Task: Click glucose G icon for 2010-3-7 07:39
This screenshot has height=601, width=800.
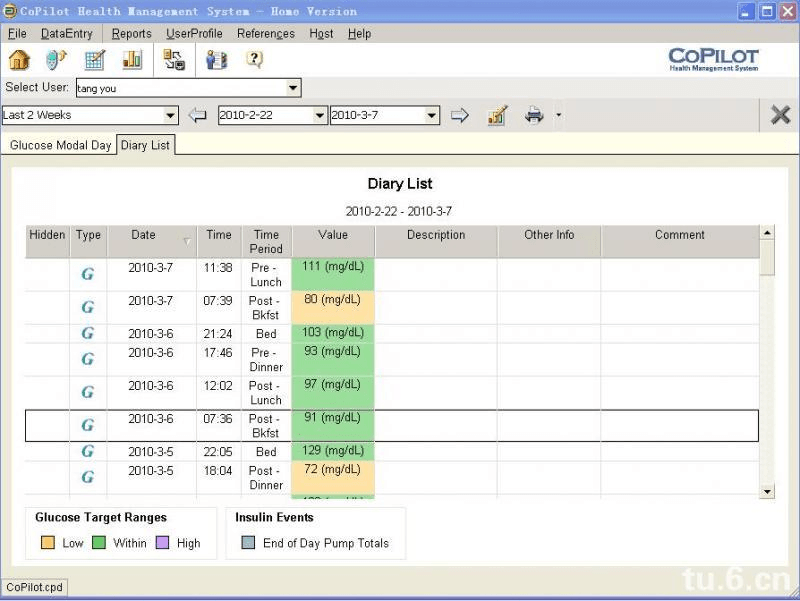Action: click(88, 307)
